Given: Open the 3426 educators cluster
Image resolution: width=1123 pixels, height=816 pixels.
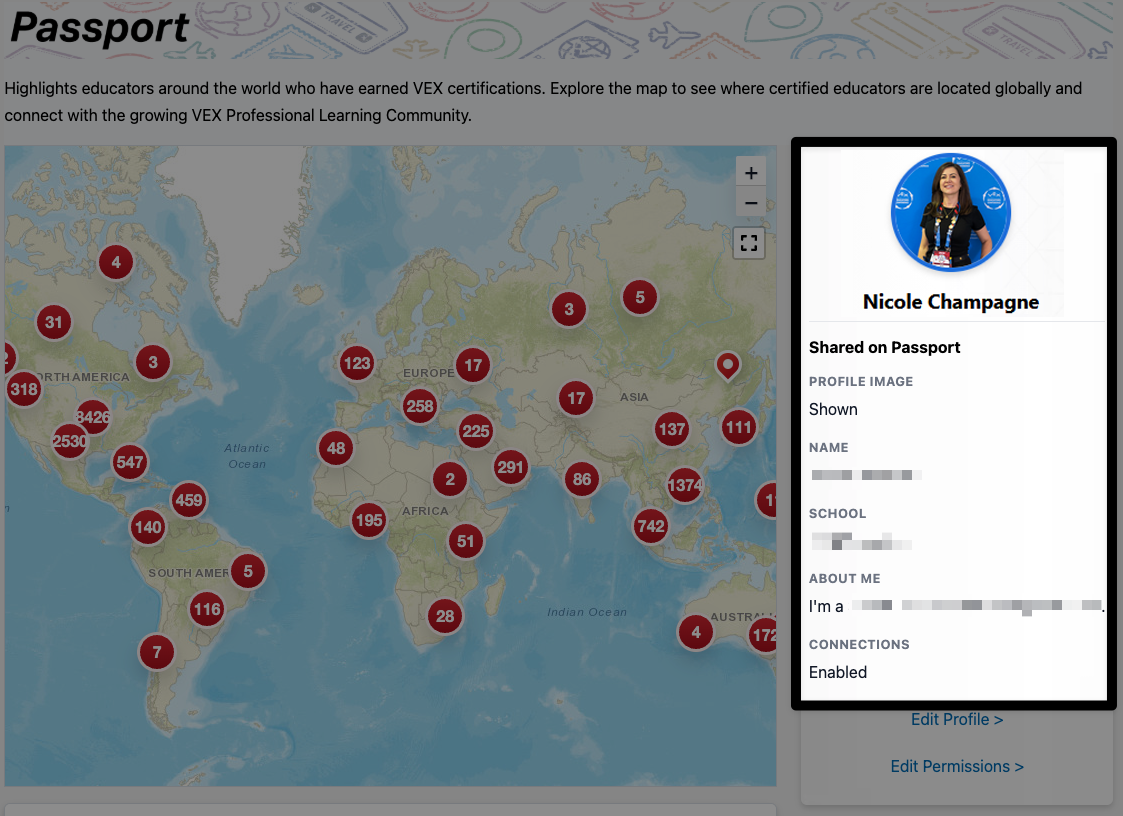Looking at the screenshot, I should pos(94,417).
